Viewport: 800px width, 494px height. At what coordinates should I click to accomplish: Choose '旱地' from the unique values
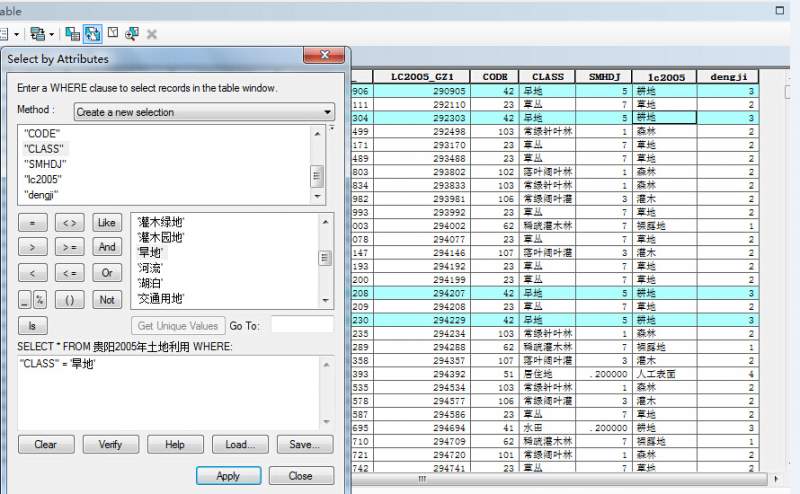coord(150,253)
